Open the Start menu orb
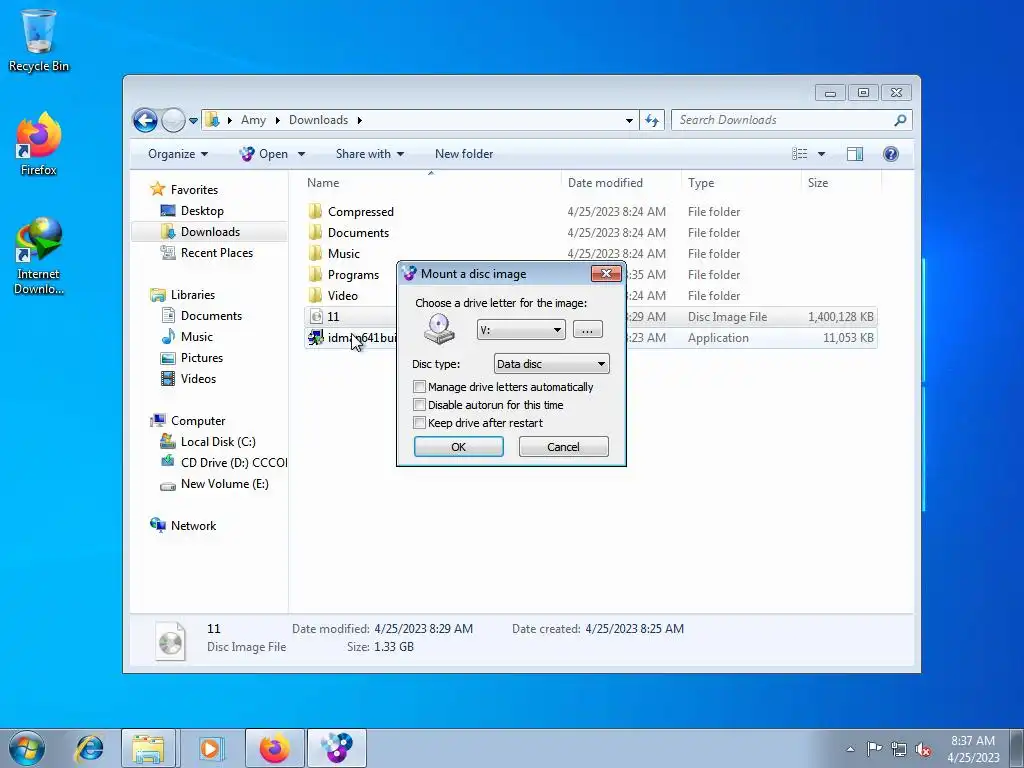1024x768 pixels. point(26,748)
